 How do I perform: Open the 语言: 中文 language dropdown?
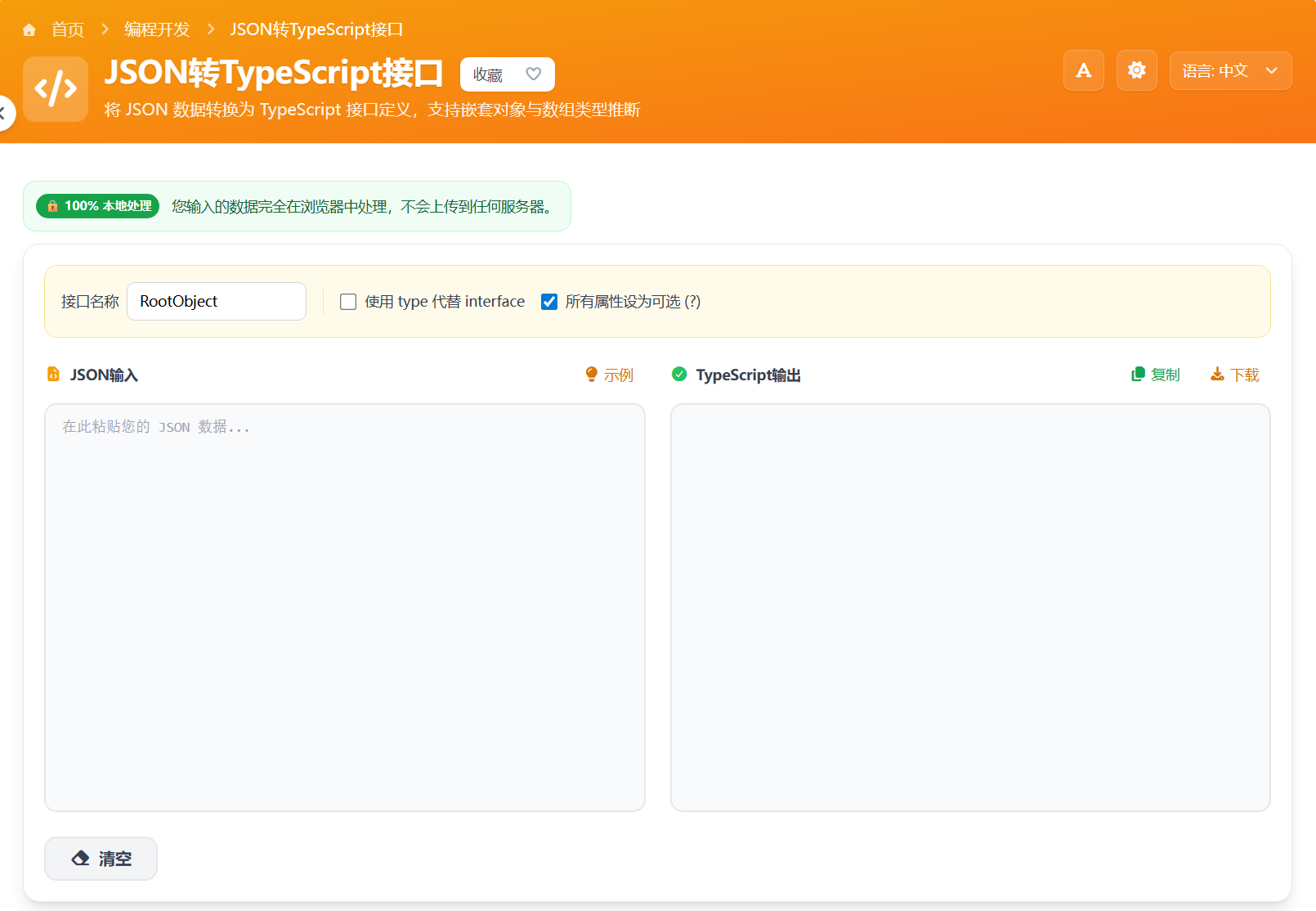pyautogui.click(x=1230, y=71)
